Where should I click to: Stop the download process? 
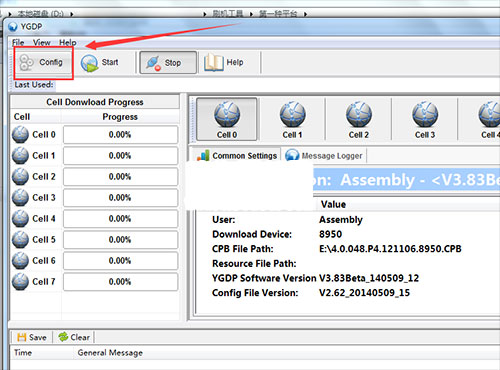coord(168,63)
